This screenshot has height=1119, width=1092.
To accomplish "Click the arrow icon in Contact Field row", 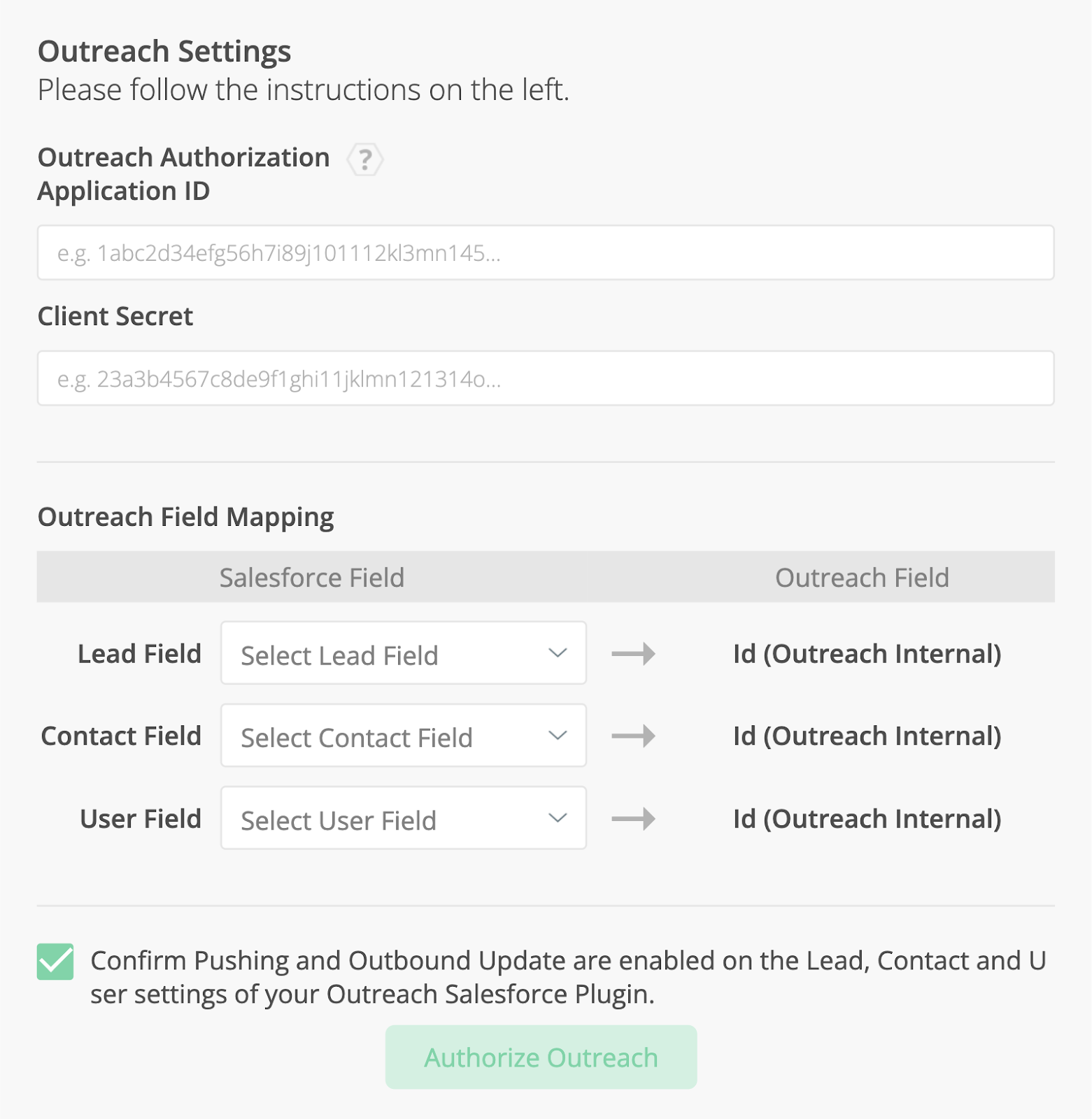I will [633, 736].
